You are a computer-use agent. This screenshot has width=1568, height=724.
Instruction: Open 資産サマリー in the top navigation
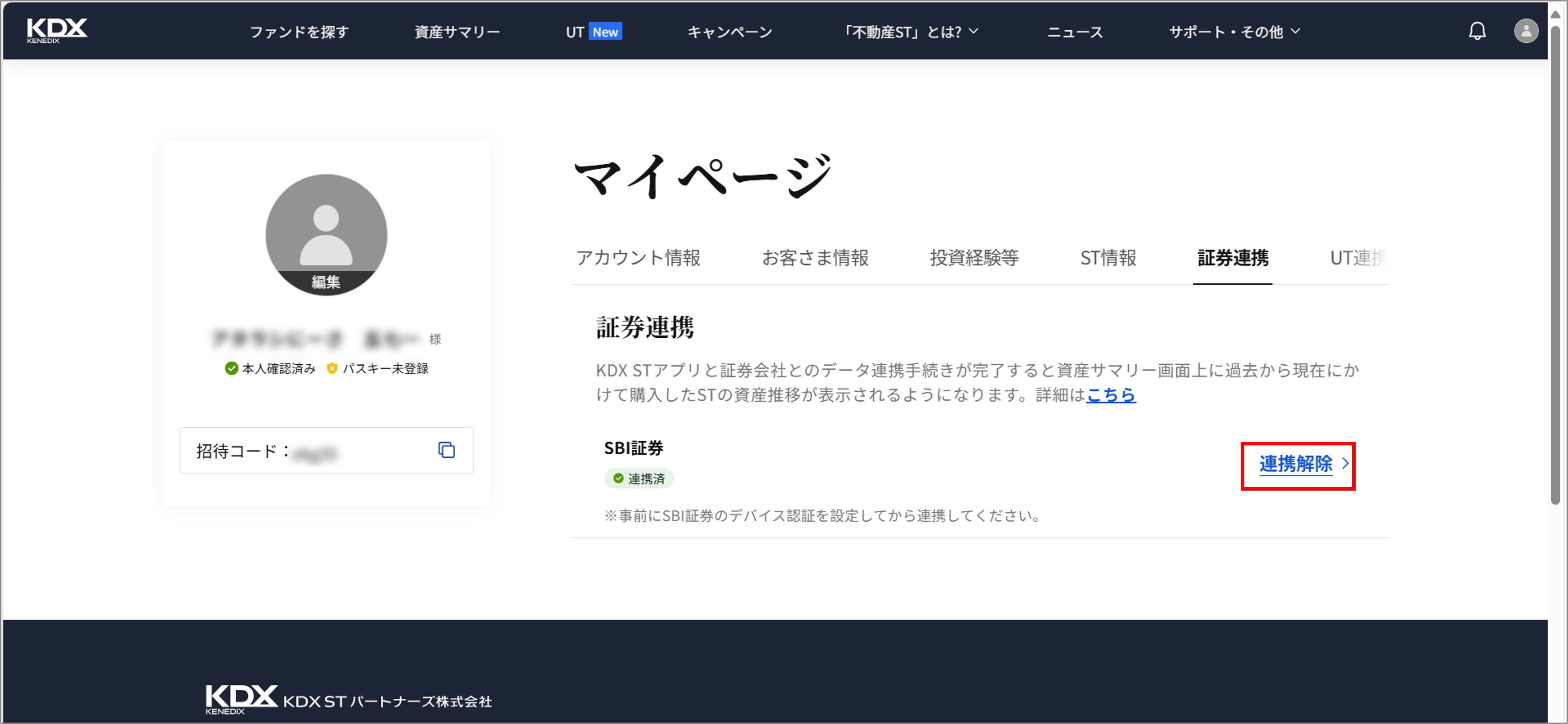point(457,32)
